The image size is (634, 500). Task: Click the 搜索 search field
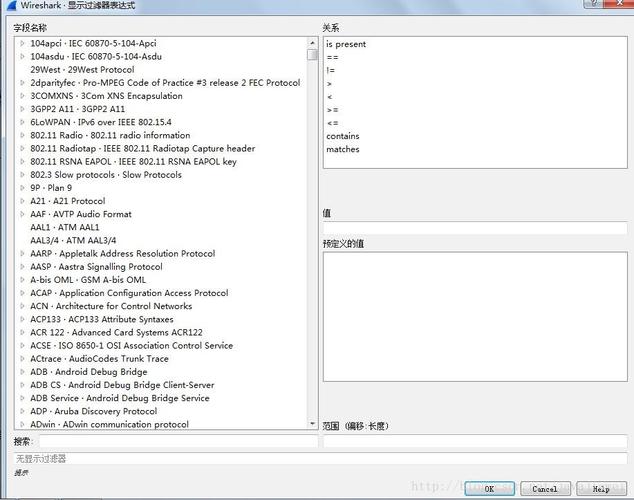(178, 441)
